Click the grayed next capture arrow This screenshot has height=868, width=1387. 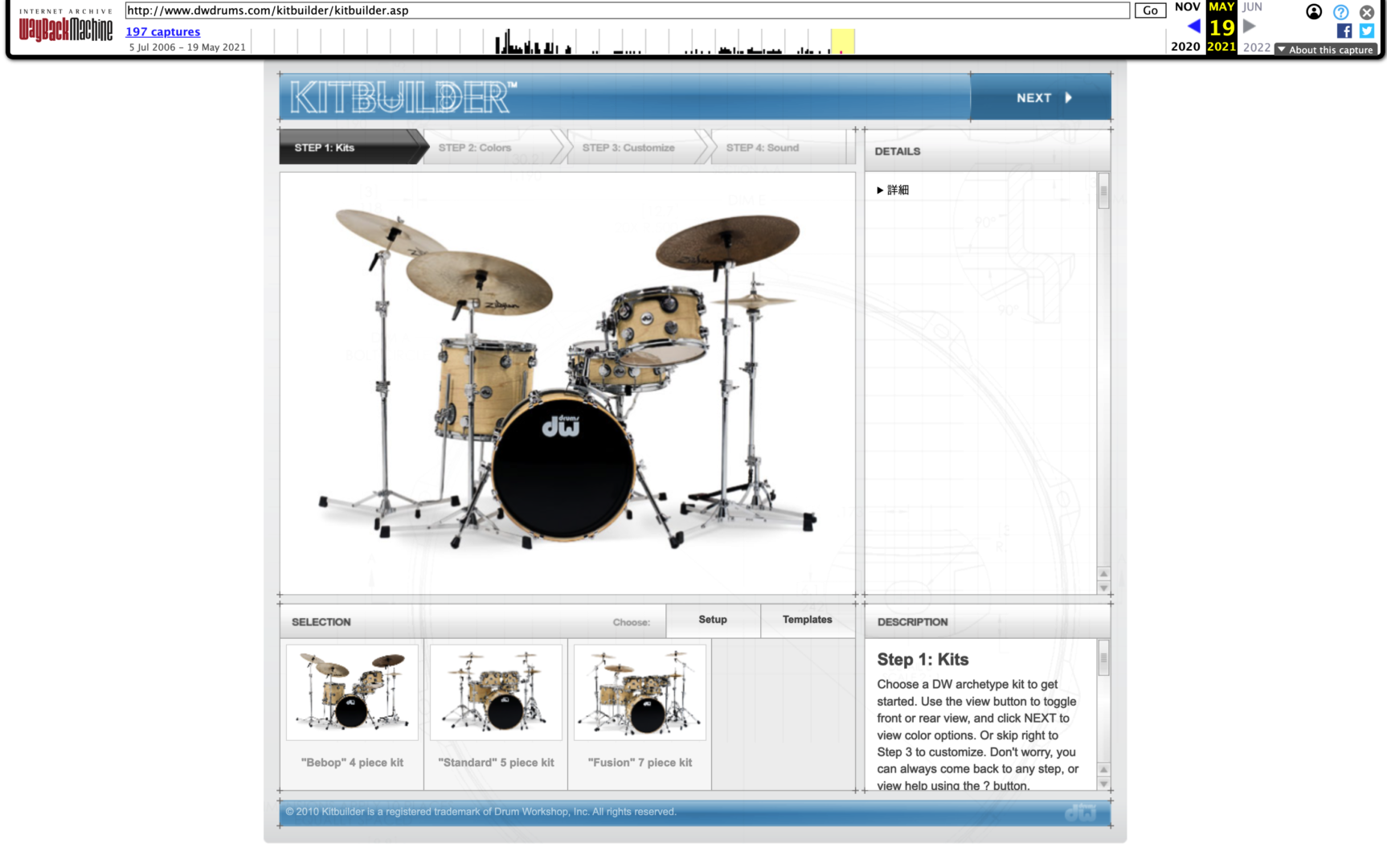point(1249,27)
